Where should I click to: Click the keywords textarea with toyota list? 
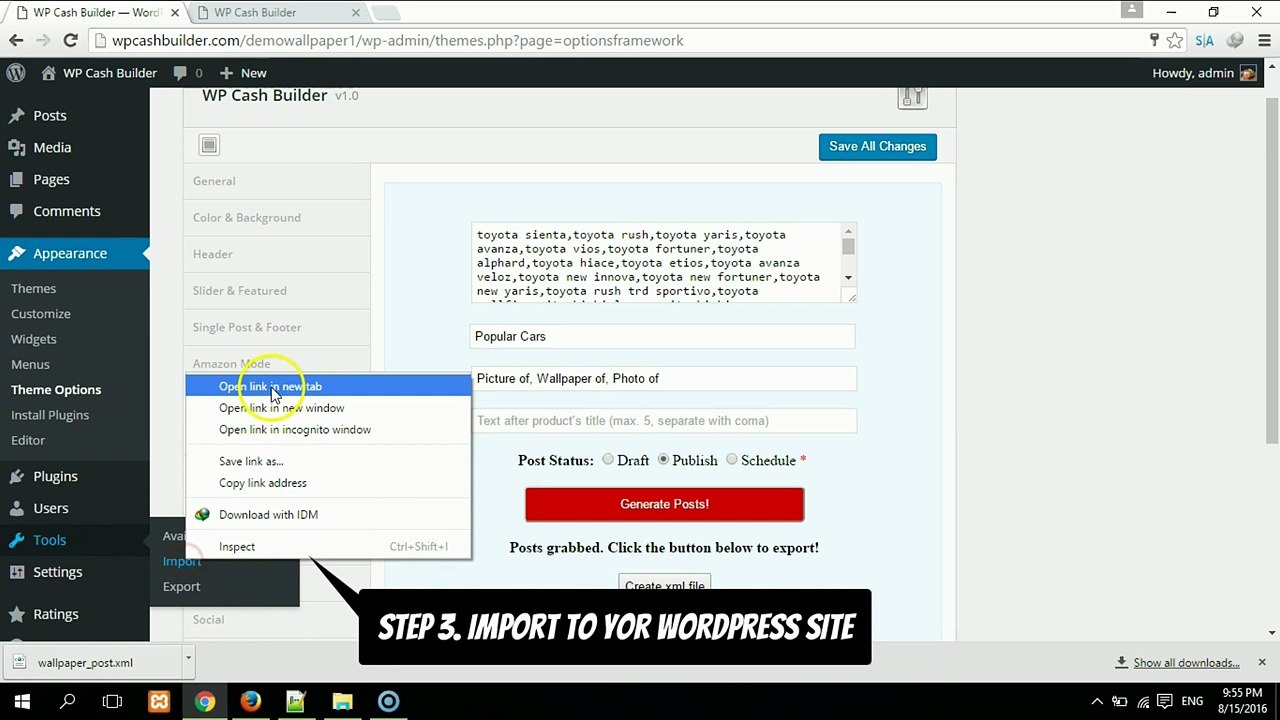(663, 263)
